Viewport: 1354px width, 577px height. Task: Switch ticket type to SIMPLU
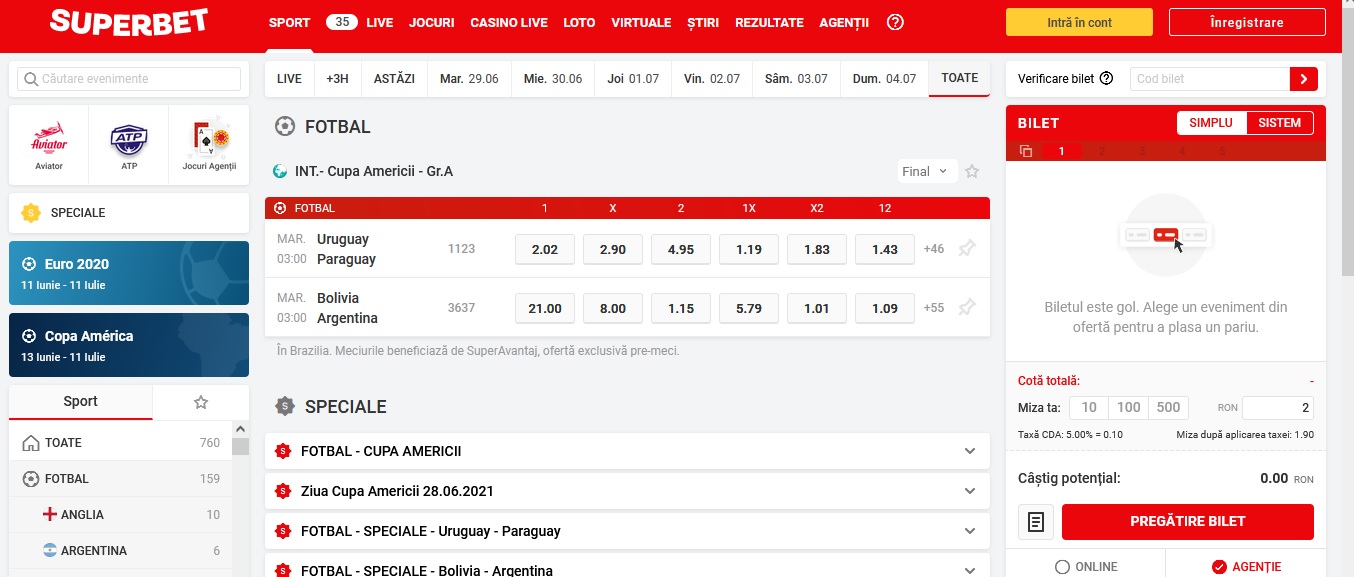[1212, 123]
